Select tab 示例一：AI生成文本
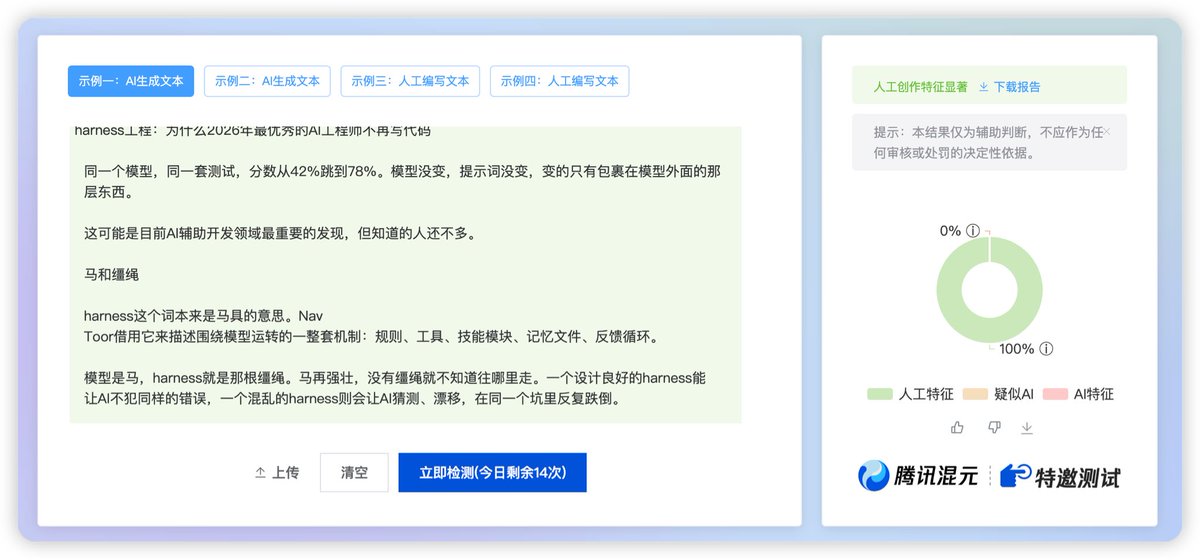1200x560 pixels. [x=130, y=81]
